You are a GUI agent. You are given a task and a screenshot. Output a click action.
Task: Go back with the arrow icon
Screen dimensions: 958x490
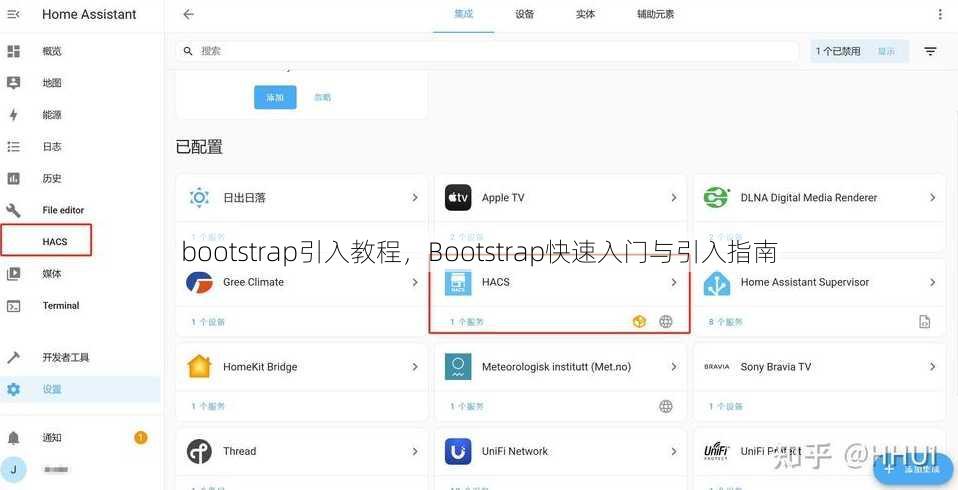[x=188, y=14]
